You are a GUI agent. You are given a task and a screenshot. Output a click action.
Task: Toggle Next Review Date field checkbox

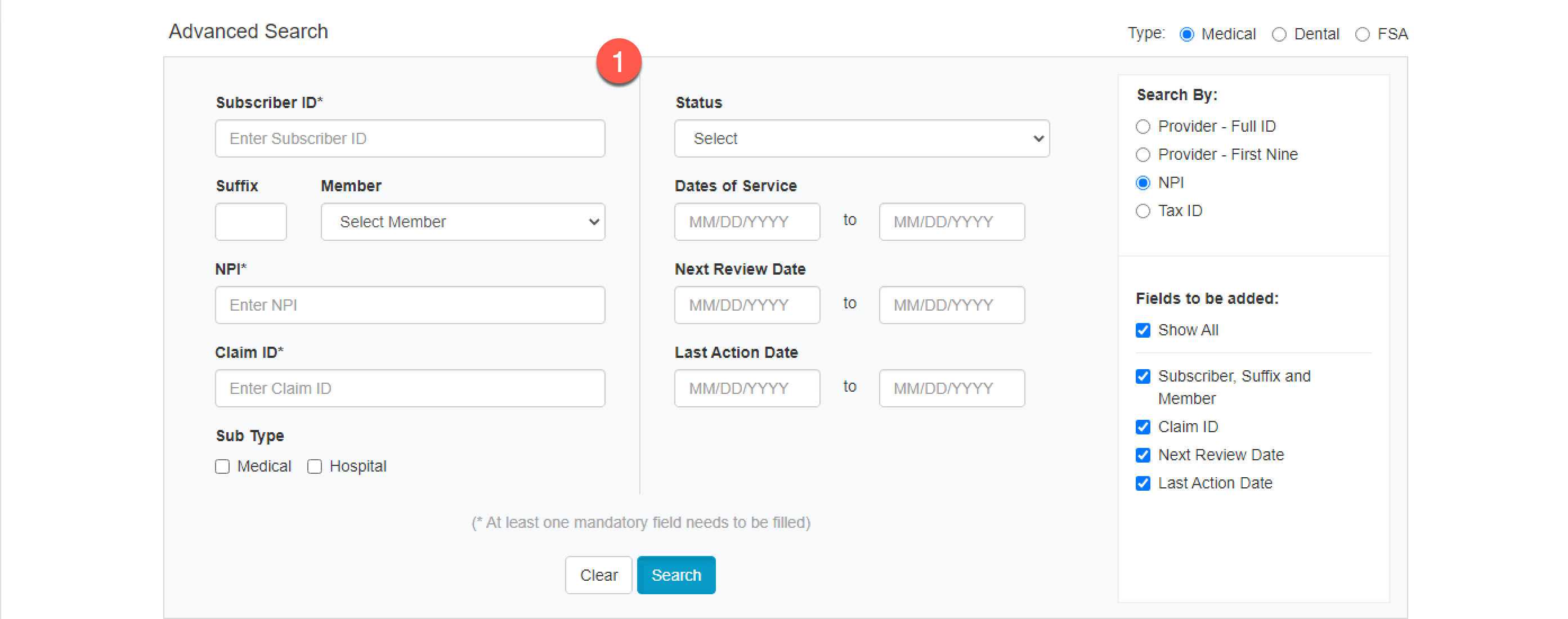point(1143,455)
